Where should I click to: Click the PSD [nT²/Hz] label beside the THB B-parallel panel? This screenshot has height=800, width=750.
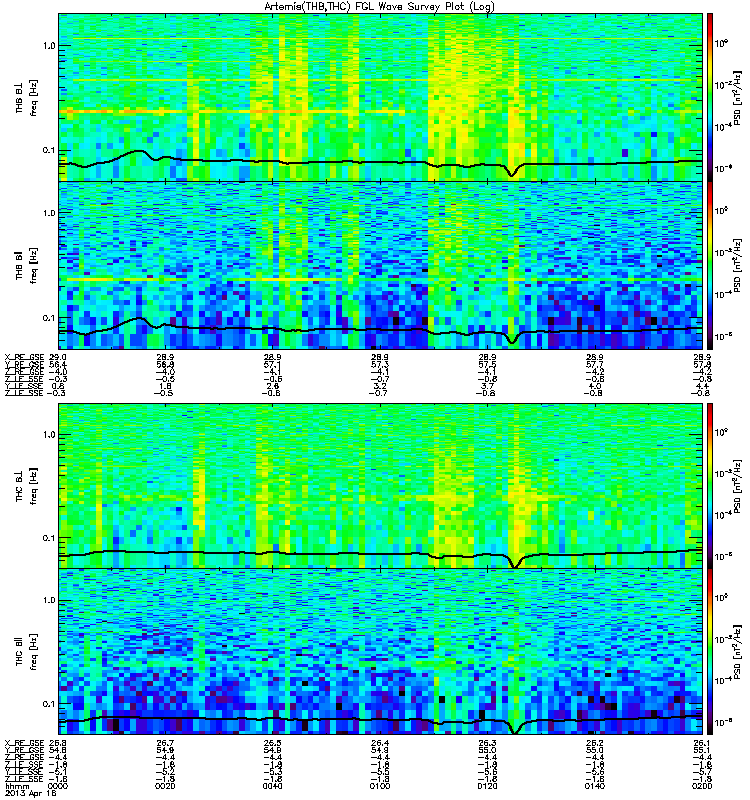click(x=738, y=266)
